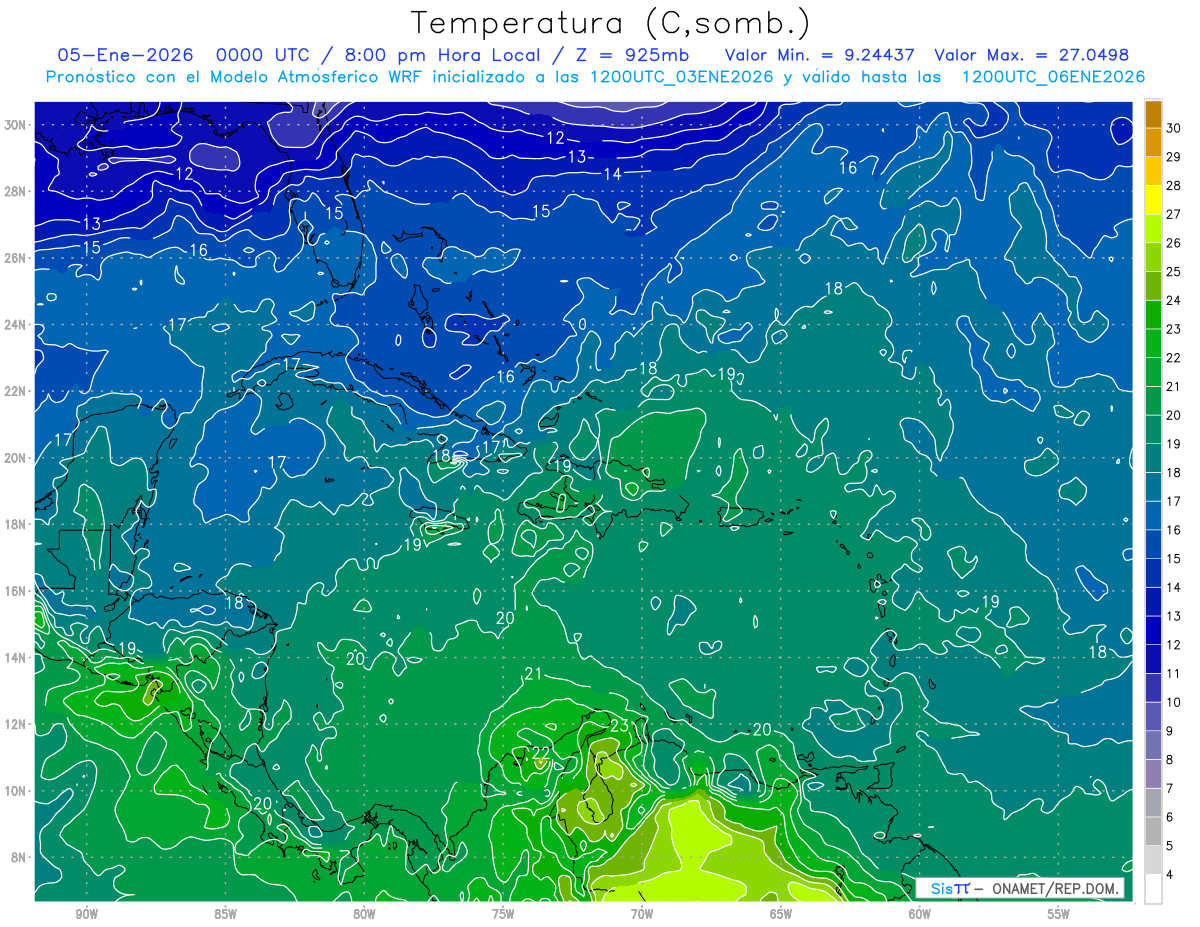This screenshot has width=1200, height=927.
Task: Pick the orange swatch between 29 and 30
Action: (1153, 143)
